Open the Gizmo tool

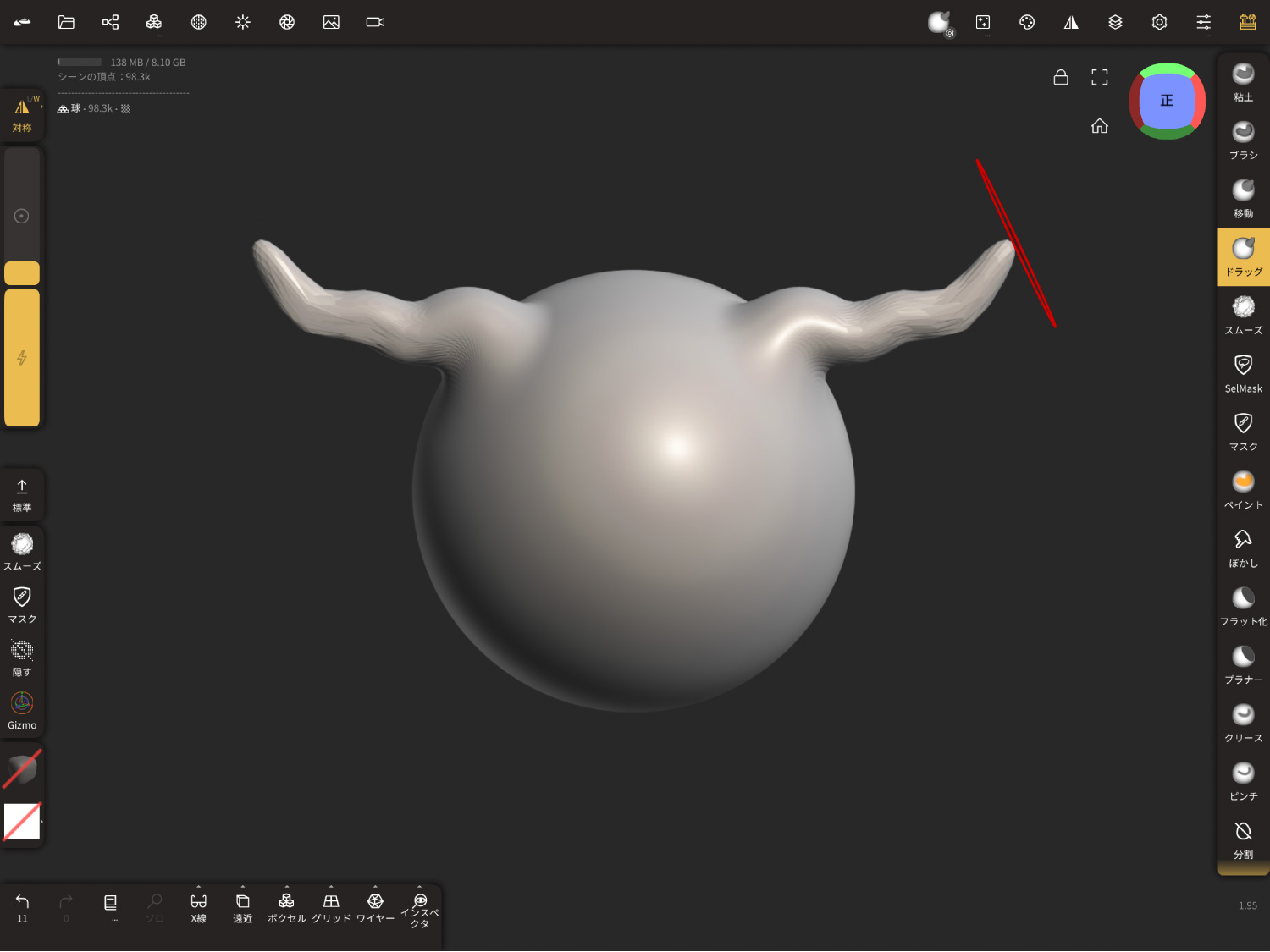[x=22, y=711]
